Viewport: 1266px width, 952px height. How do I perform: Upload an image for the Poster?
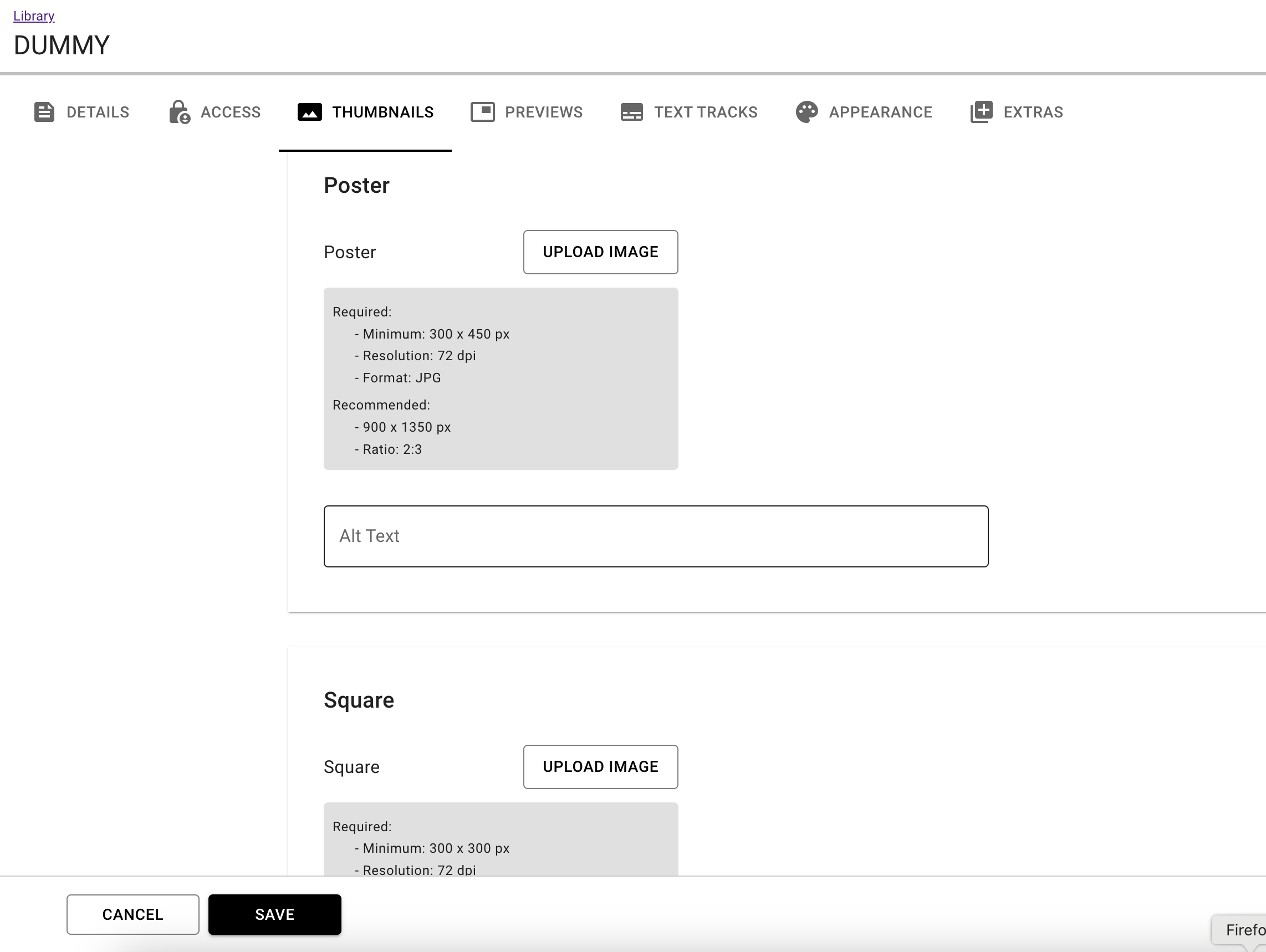(600, 252)
